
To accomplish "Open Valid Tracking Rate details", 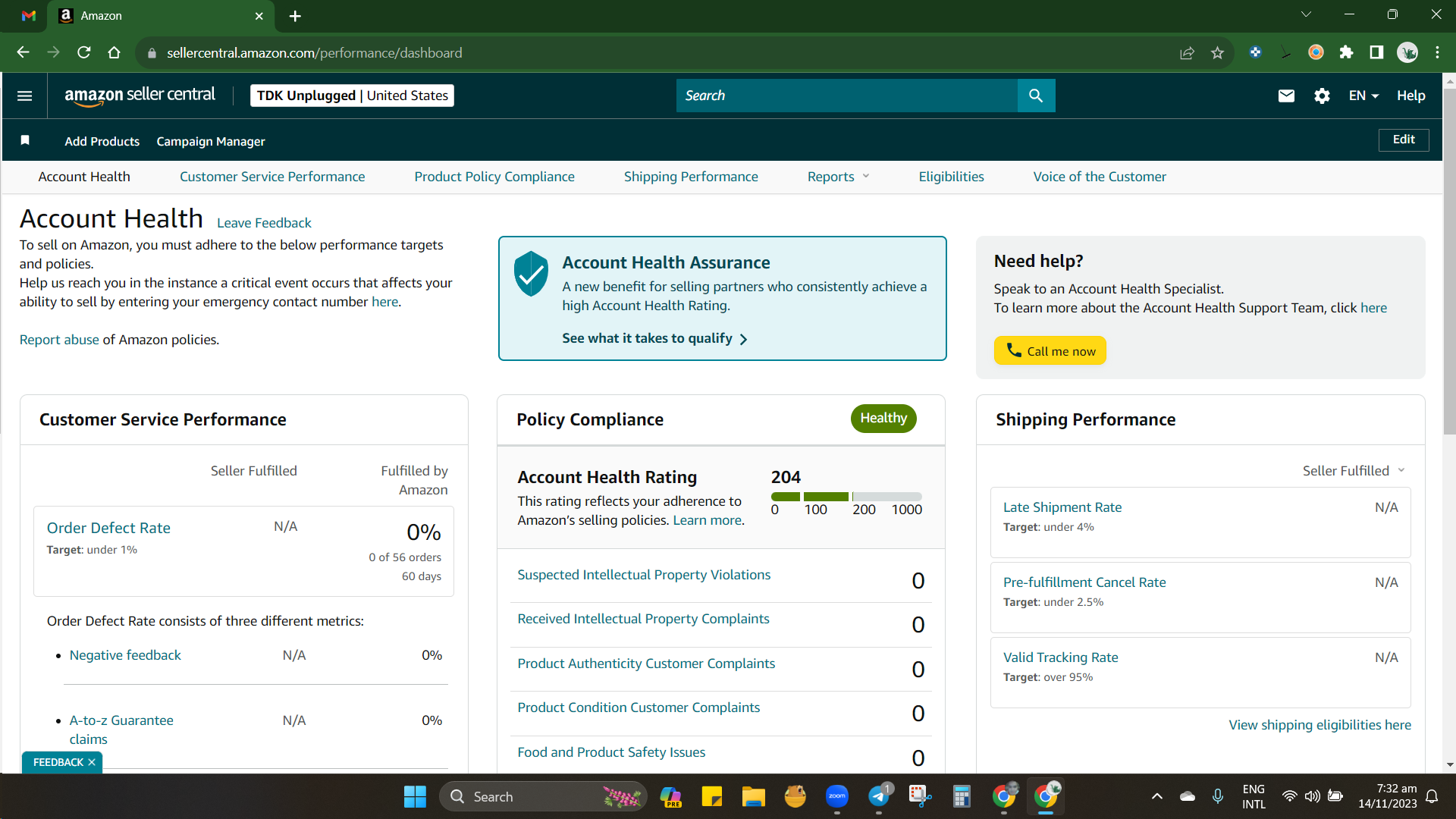I will point(1061,657).
